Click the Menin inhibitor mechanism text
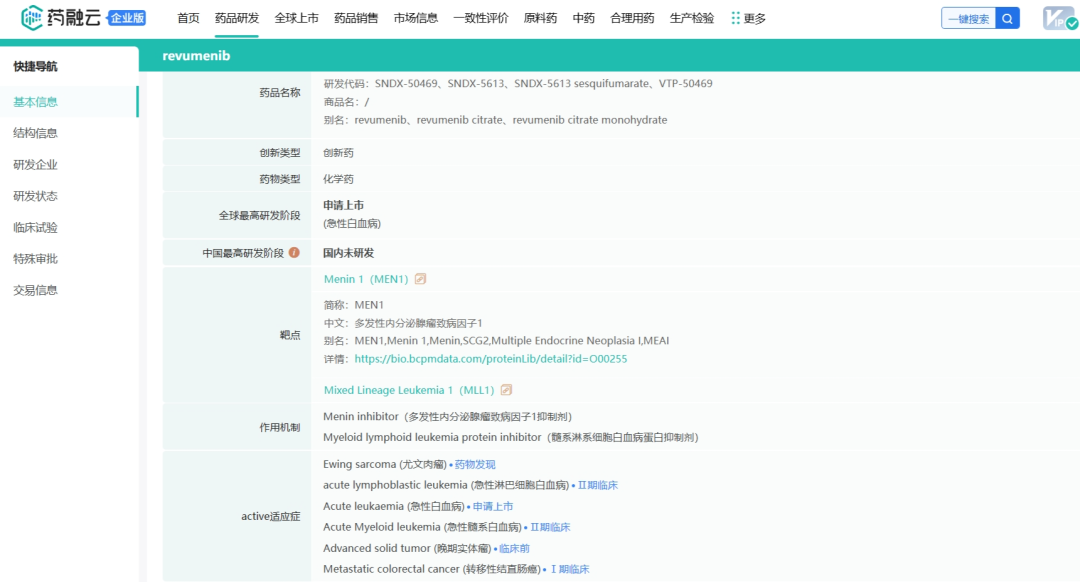The image size is (1080, 582). coord(448,417)
